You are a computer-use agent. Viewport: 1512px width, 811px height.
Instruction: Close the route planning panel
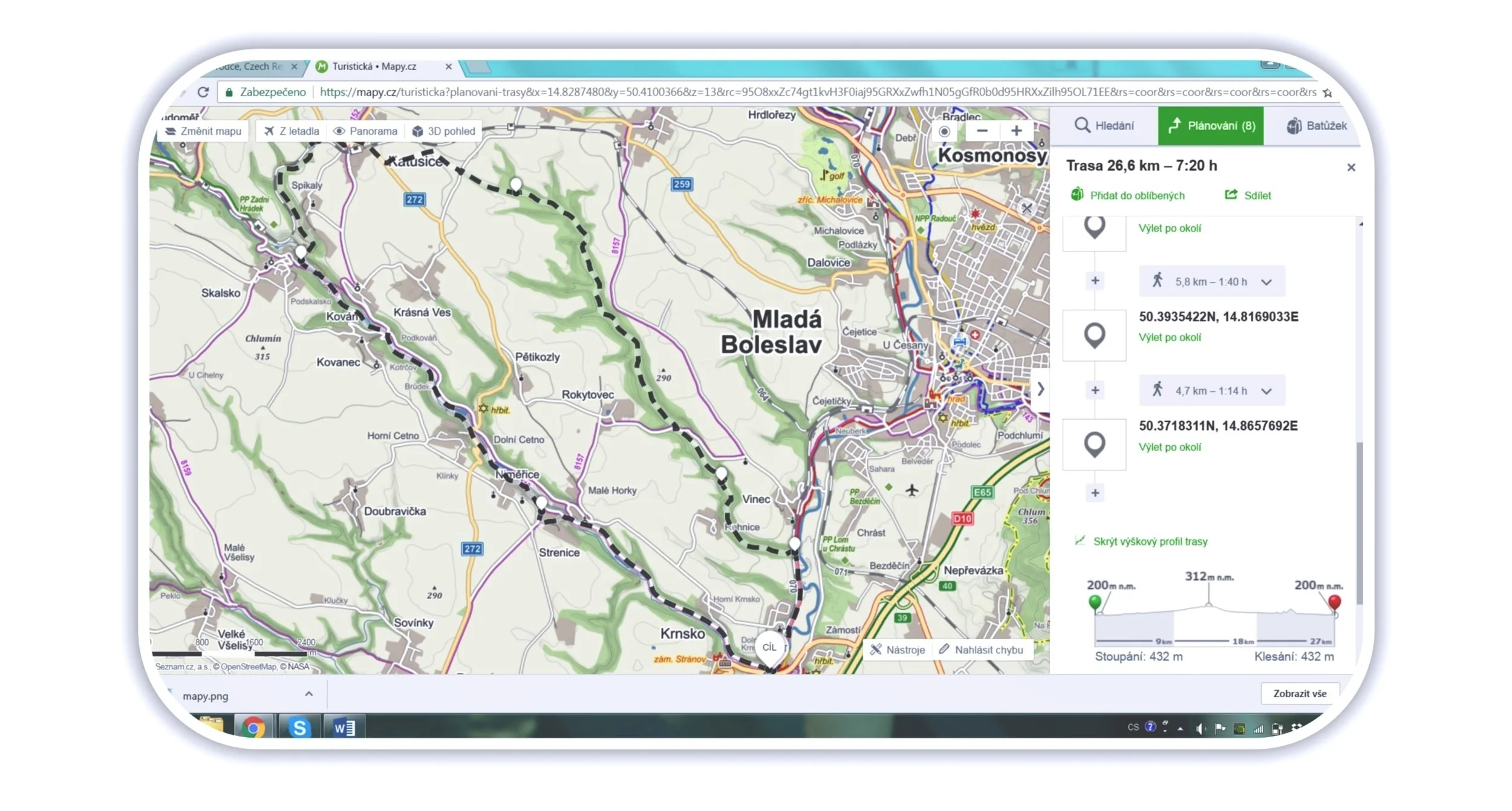(x=1351, y=168)
